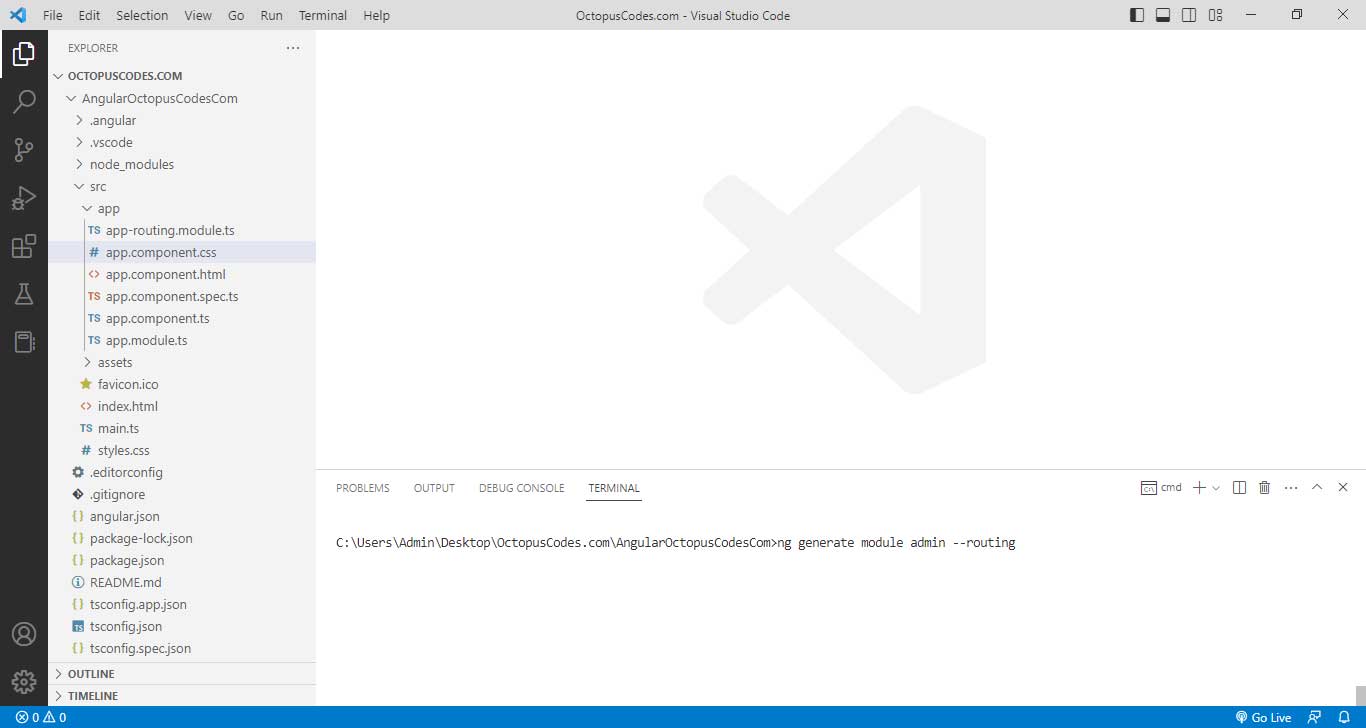Click Go Live in status bar
1366x728 pixels.
(x=1263, y=717)
